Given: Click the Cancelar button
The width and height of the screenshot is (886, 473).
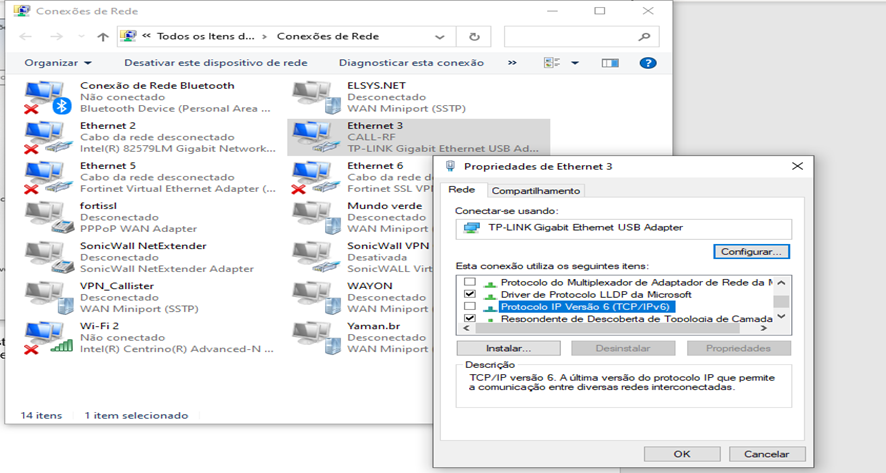Looking at the screenshot, I should 767,454.
